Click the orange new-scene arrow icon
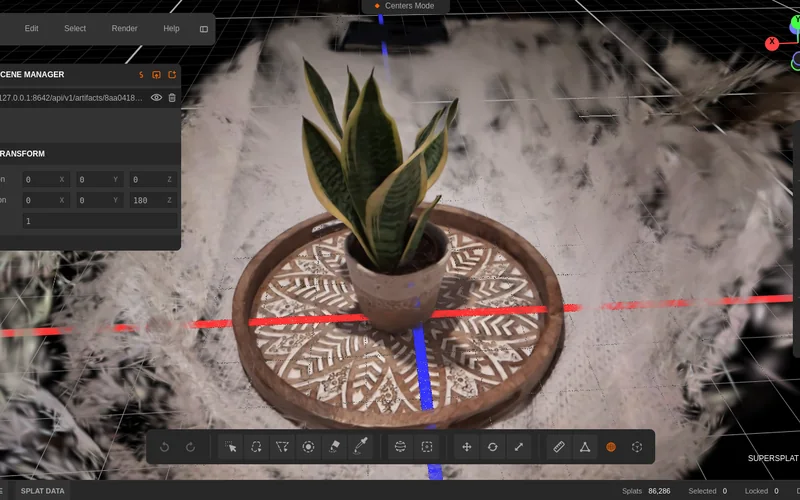Screen dimensions: 800x500 pos(172,74)
